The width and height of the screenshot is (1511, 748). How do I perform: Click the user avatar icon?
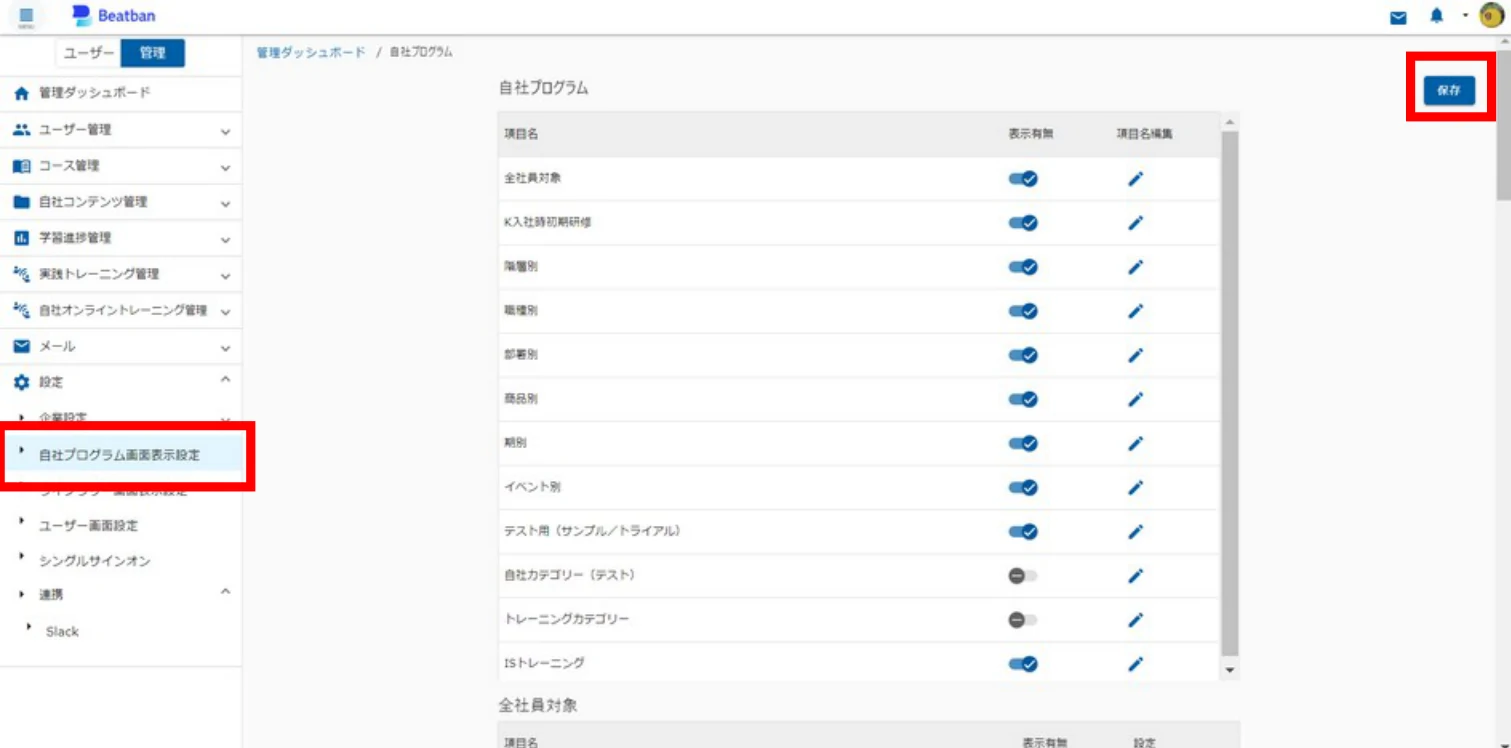pyautogui.click(x=1491, y=16)
